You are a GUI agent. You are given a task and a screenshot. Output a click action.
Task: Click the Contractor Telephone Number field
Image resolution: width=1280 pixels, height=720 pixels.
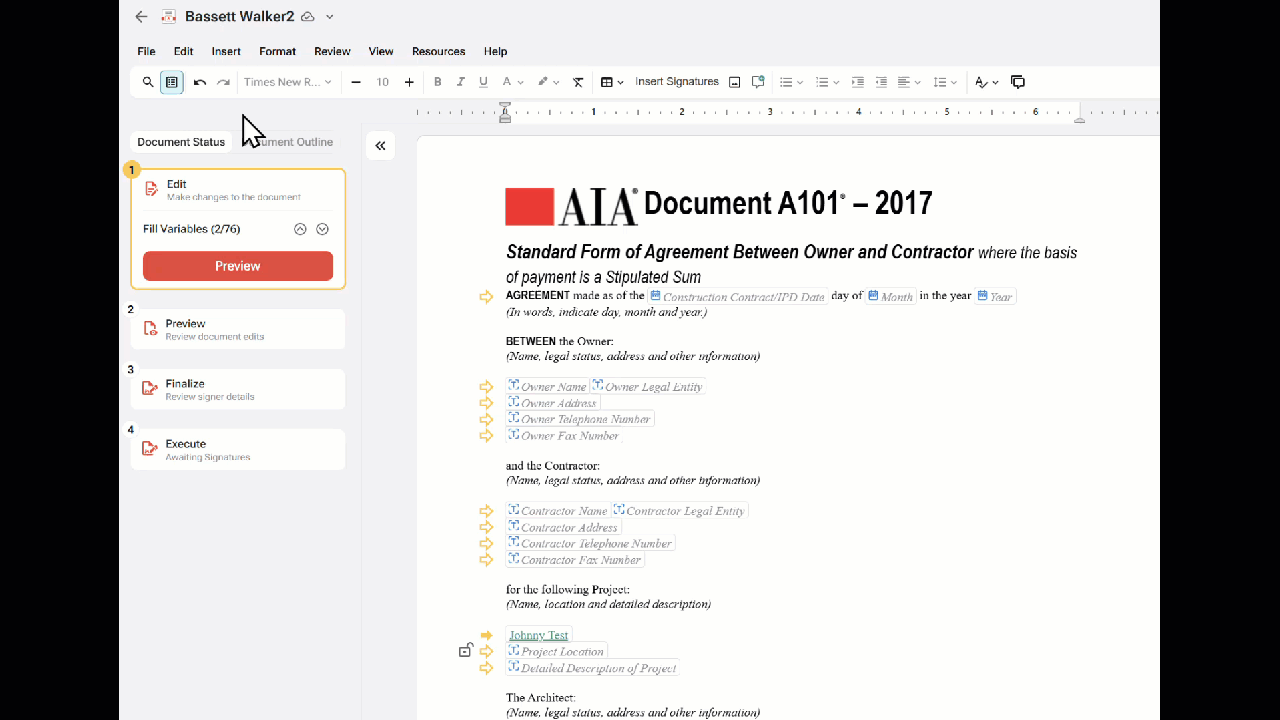[590, 543]
